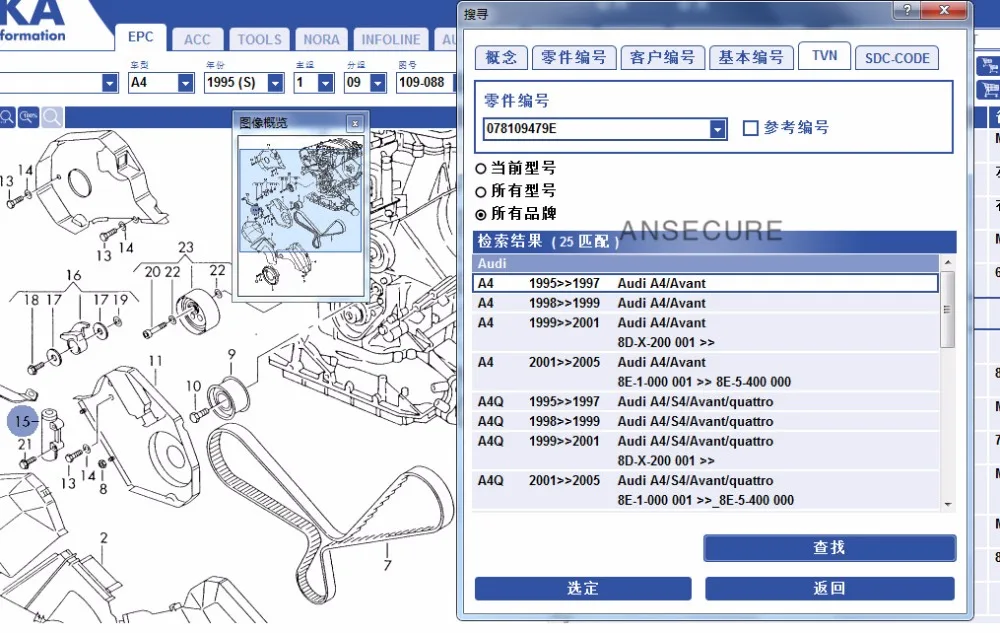The width and height of the screenshot is (1000, 633).
Task: Click part callout 11 in the diagram
Action: [x=156, y=361]
